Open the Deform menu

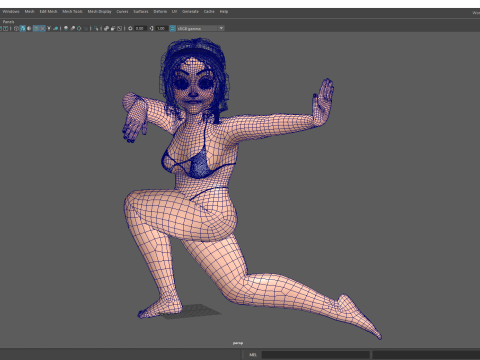pyautogui.click(x=160, y=12)
